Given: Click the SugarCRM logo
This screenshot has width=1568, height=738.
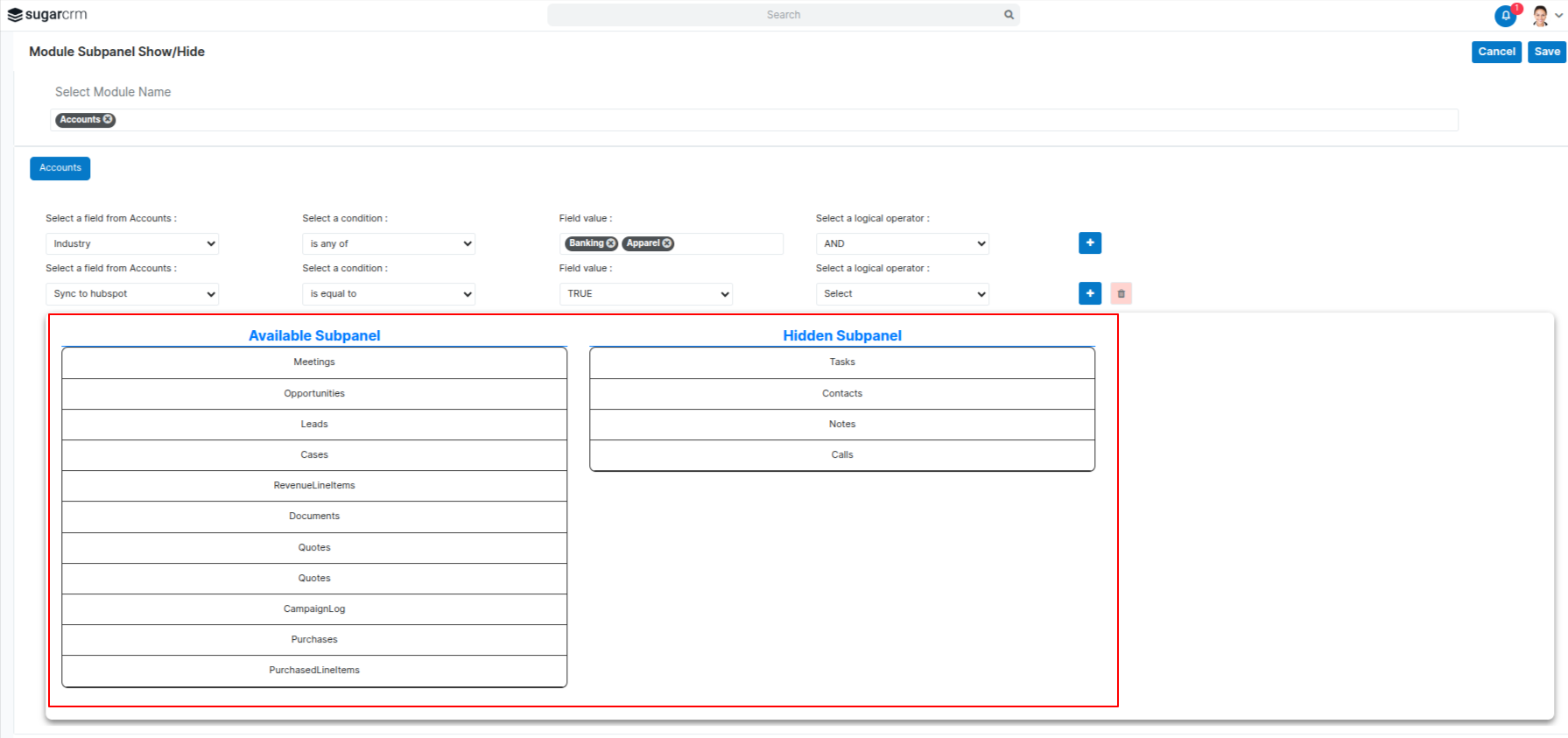Looking at the screenshot, I should tap(47, 15).
